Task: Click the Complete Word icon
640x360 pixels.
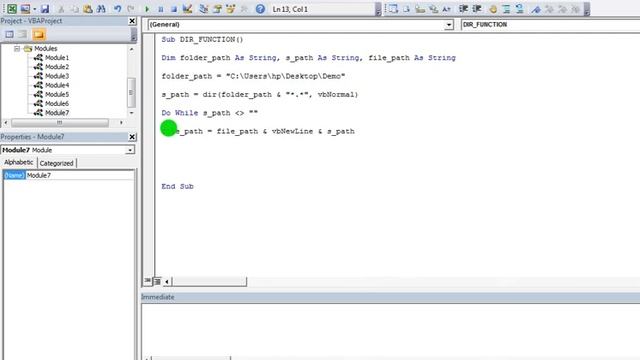Action: pos(447,9)
